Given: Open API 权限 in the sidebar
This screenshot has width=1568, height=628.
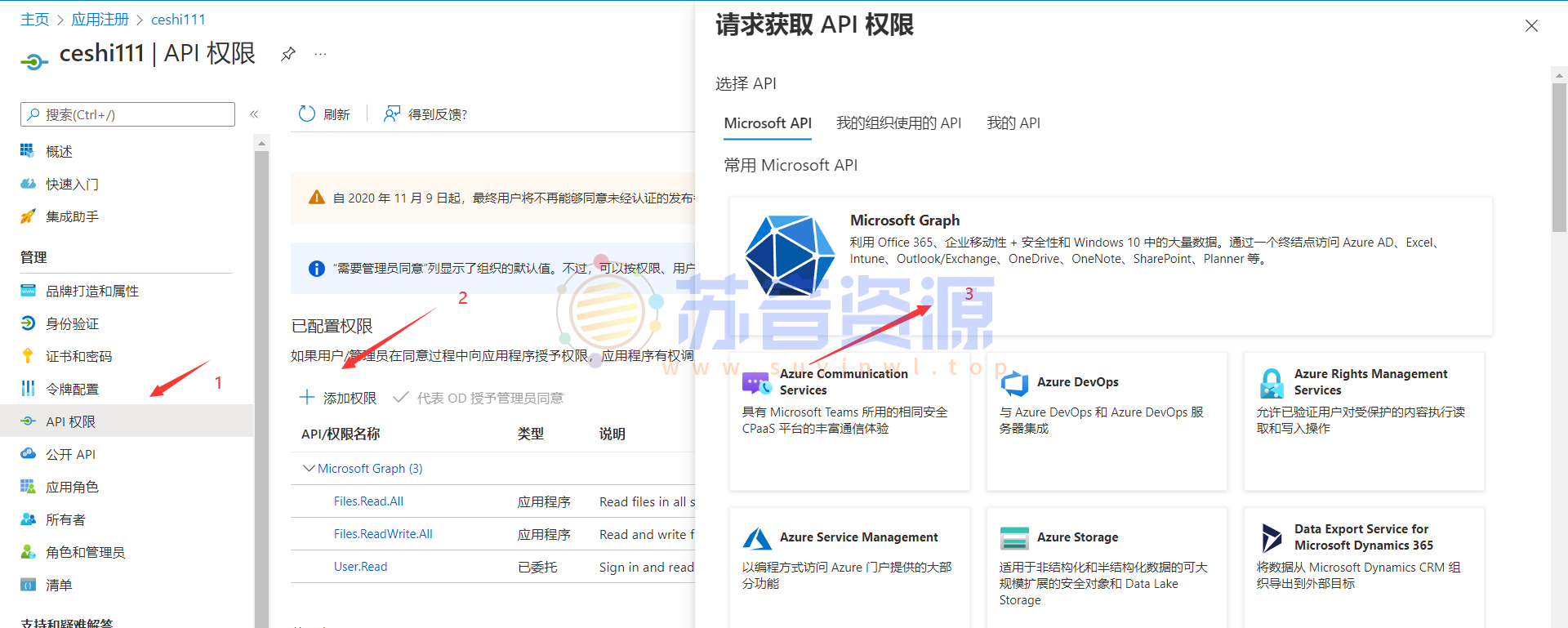Looking at the screenshot, I should [127, 421].
